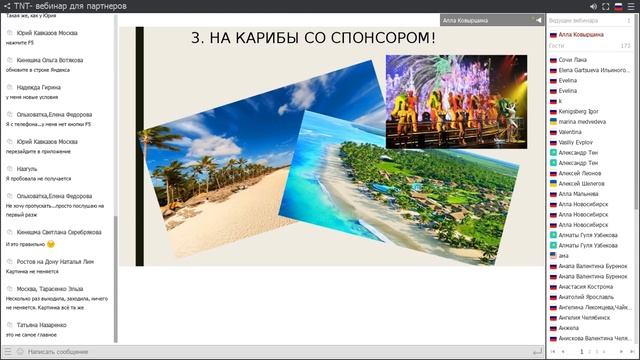The image size is (640, 360).
Task: Click avatar icon of Москва, Тарасенко Эльза
Action: point(10,289)
